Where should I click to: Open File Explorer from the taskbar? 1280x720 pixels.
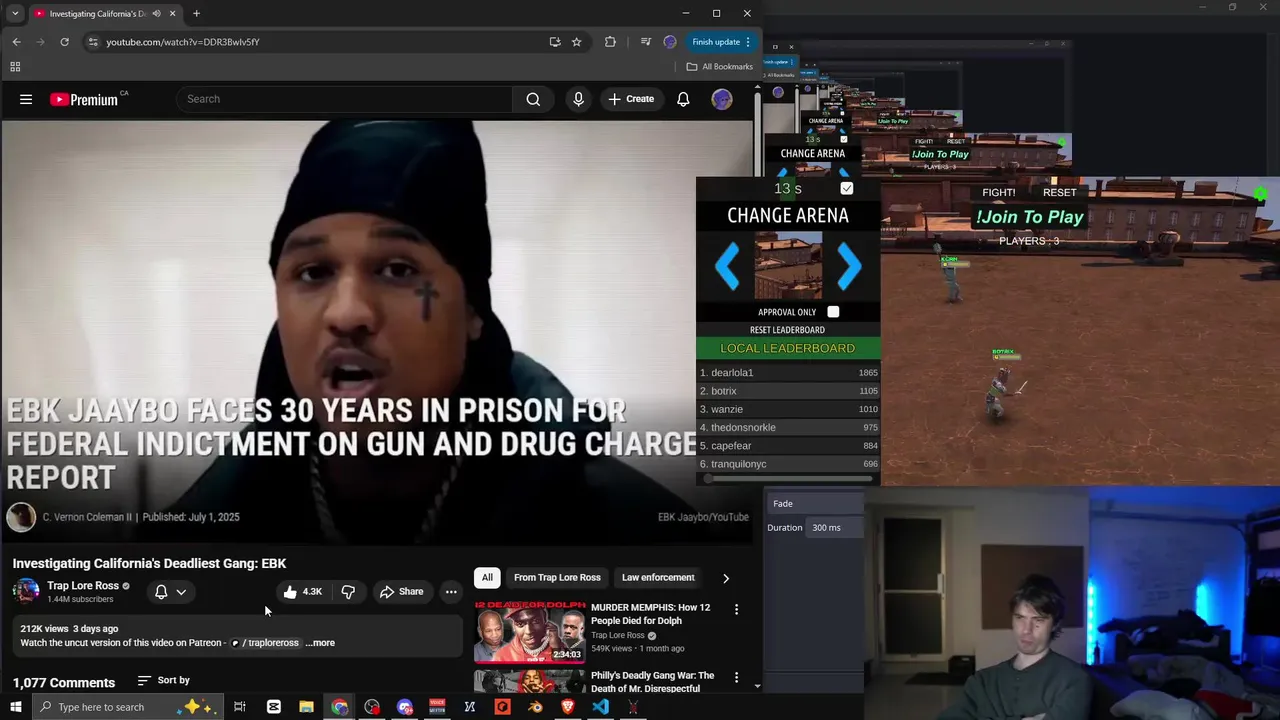[306, 707]
